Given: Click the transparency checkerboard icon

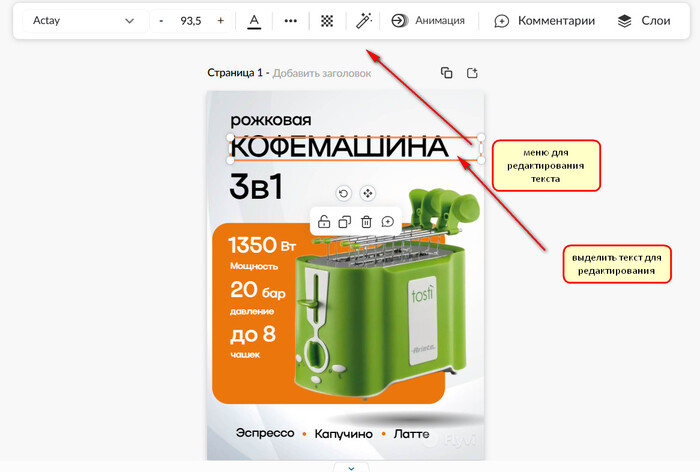Looking at the screenshot, I should pyautogui.click(x=328, y=21).
